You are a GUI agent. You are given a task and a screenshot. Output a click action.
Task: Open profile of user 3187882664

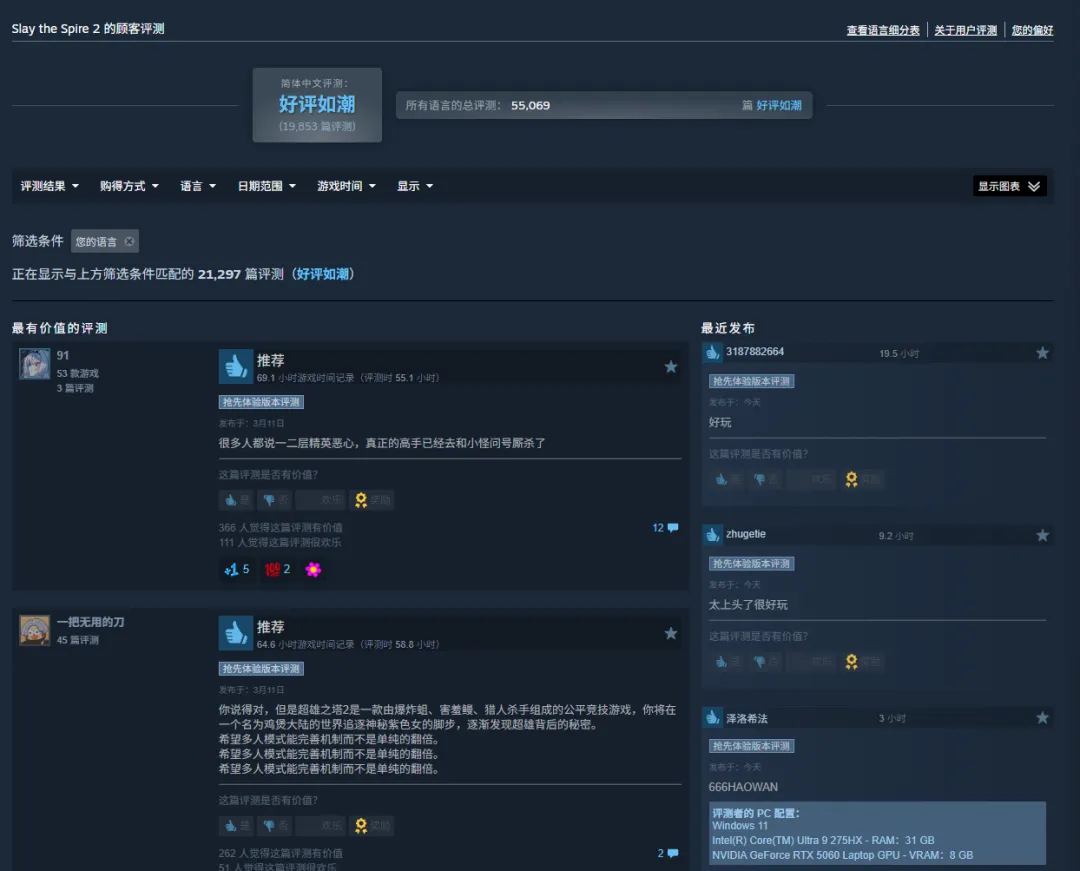[755, 352]
